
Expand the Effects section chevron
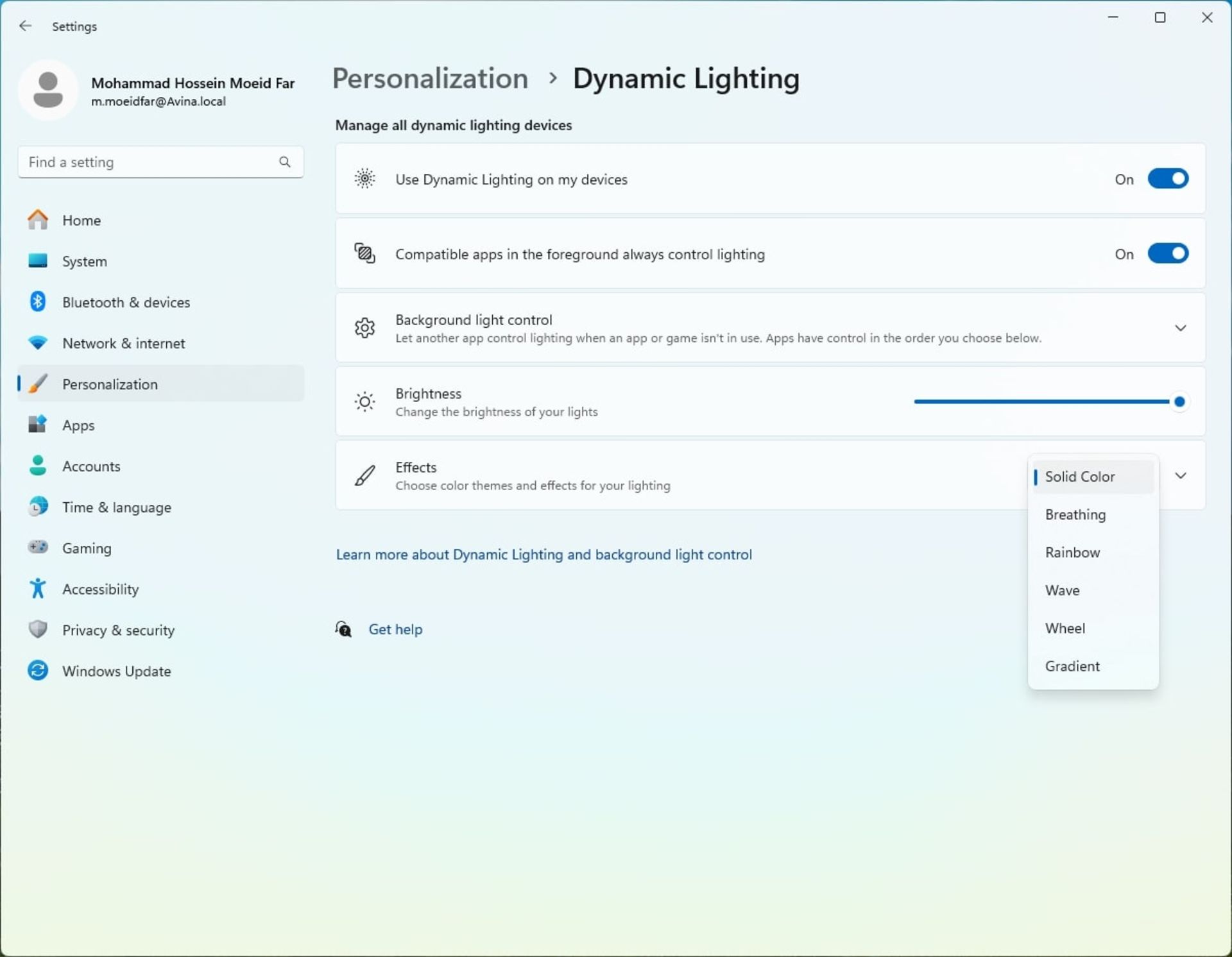tap(1180, 475)
